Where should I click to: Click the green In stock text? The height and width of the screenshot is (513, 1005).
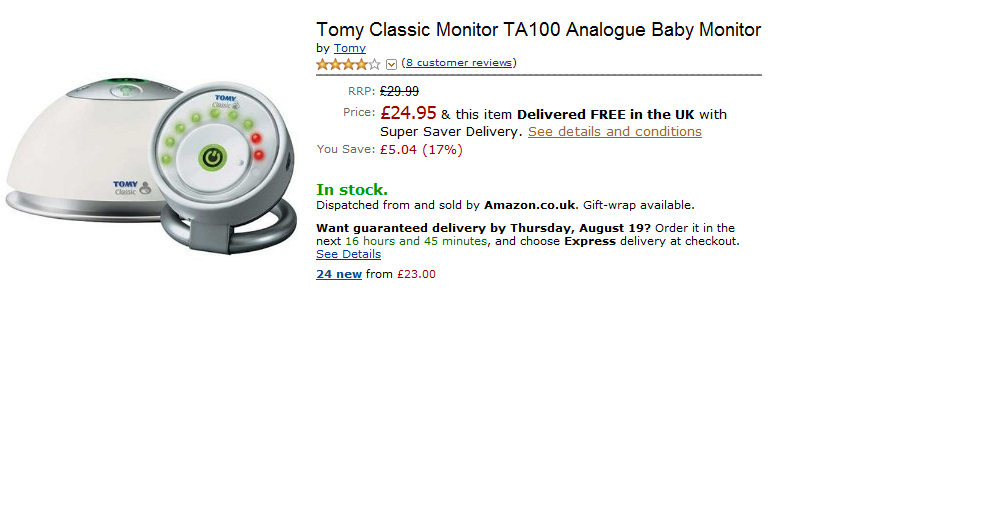(352, 190)
